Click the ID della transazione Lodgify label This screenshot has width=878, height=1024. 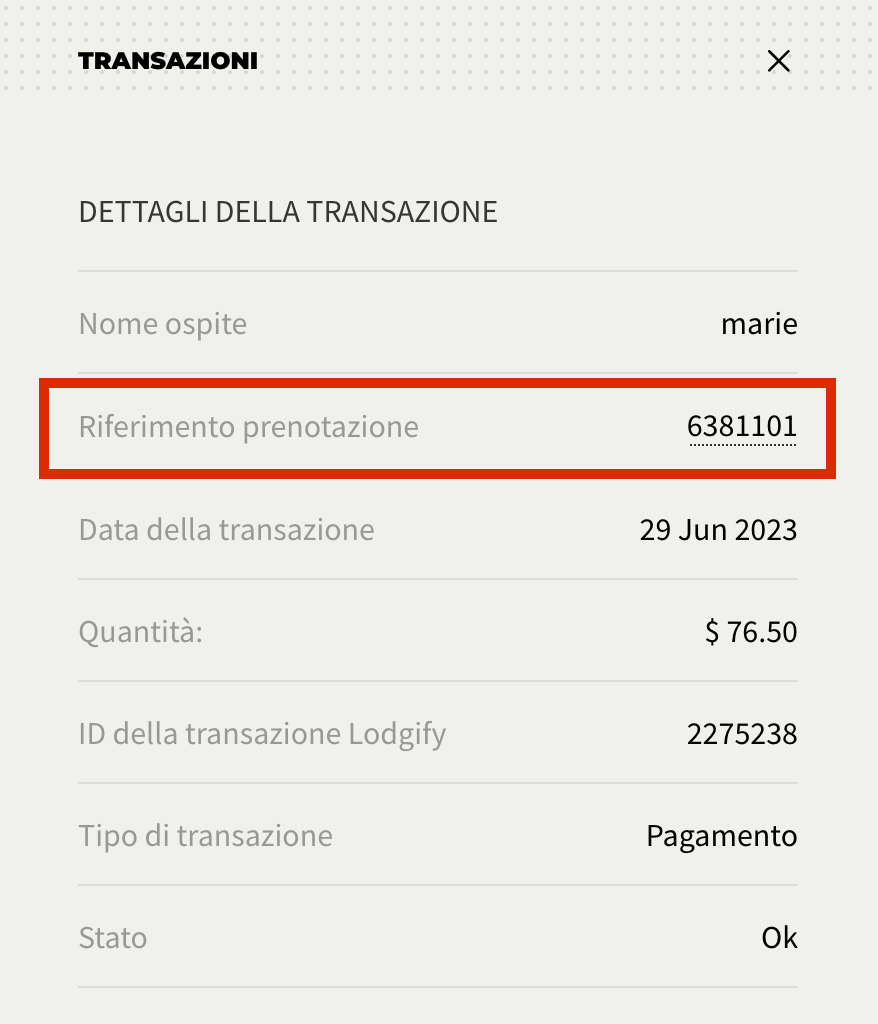click(x=262, y=735)
